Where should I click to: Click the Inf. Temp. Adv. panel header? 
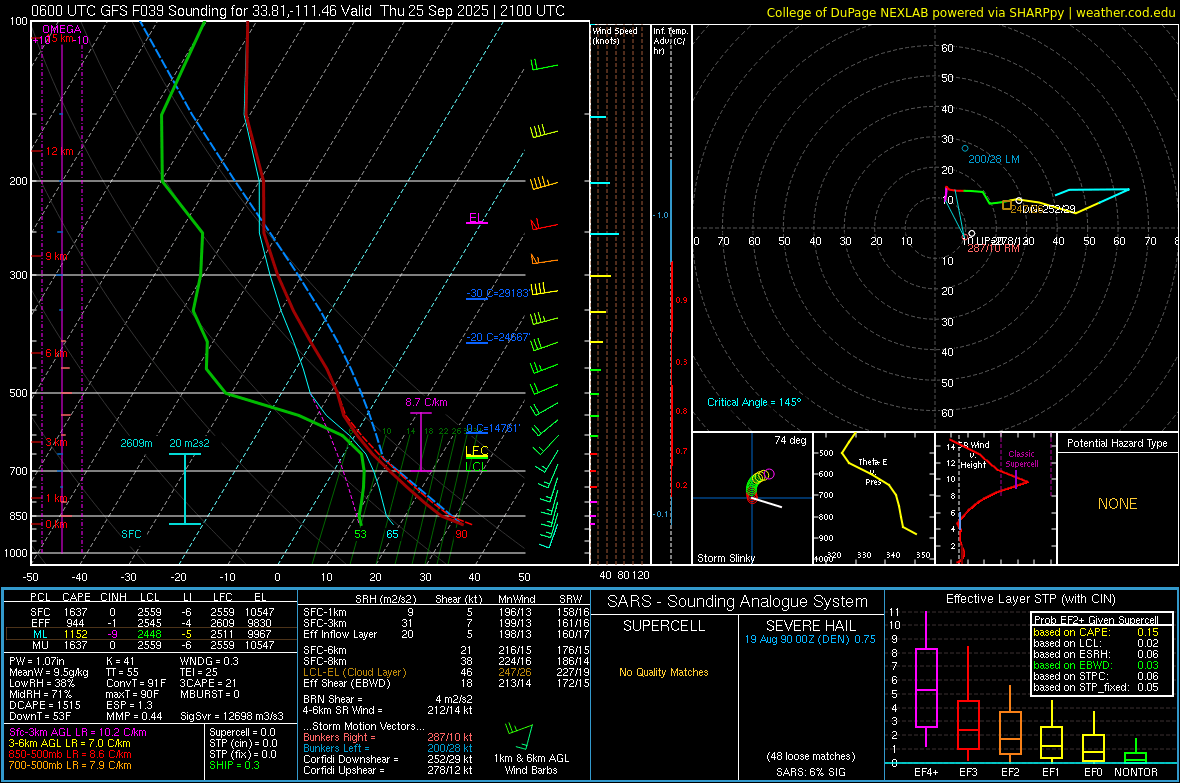pos(670,40)
